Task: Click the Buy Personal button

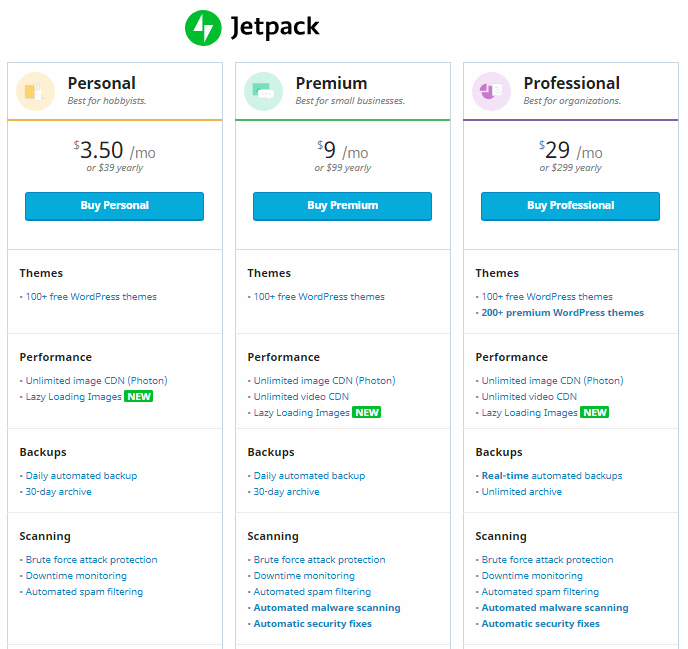Action: pyautogui.click(x=115, y=206)
